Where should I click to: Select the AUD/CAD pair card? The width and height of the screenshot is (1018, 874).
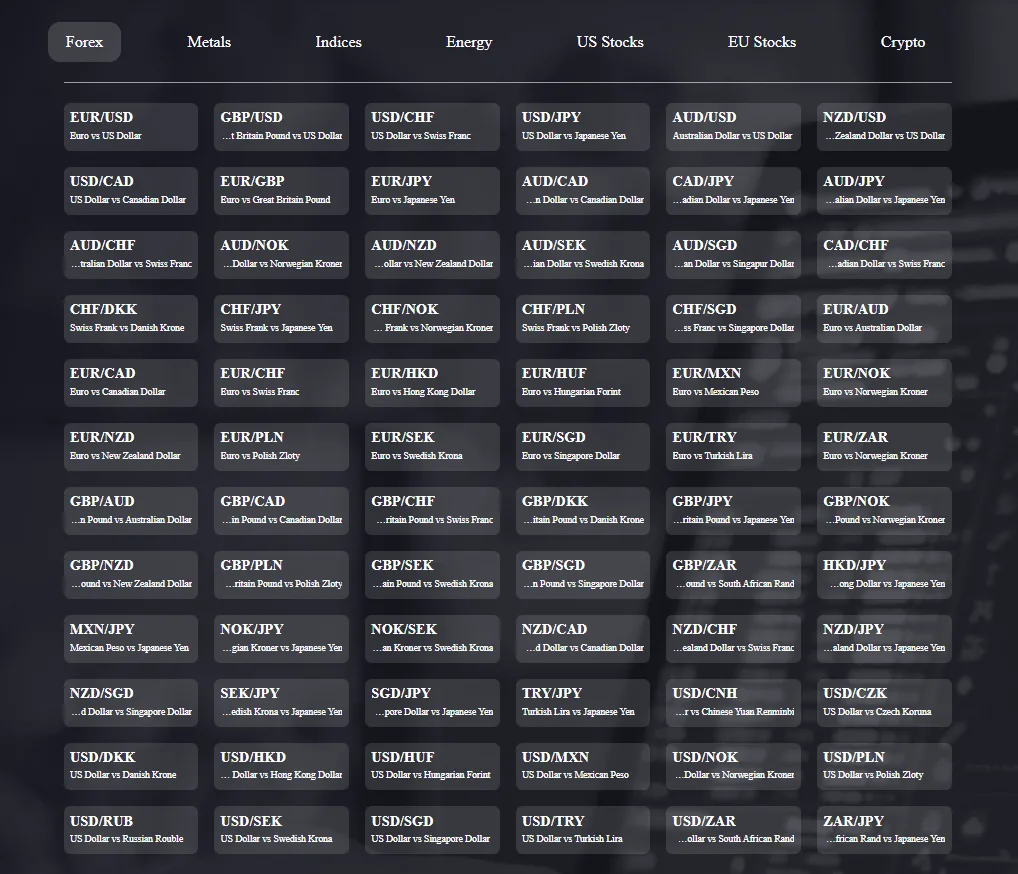click(582, 190)
